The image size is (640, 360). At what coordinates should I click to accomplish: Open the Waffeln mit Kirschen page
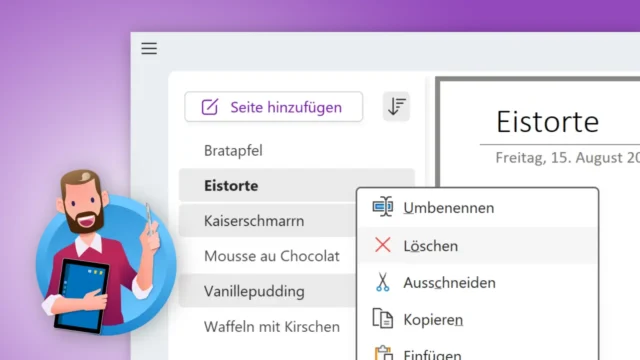tap(268, 327)
